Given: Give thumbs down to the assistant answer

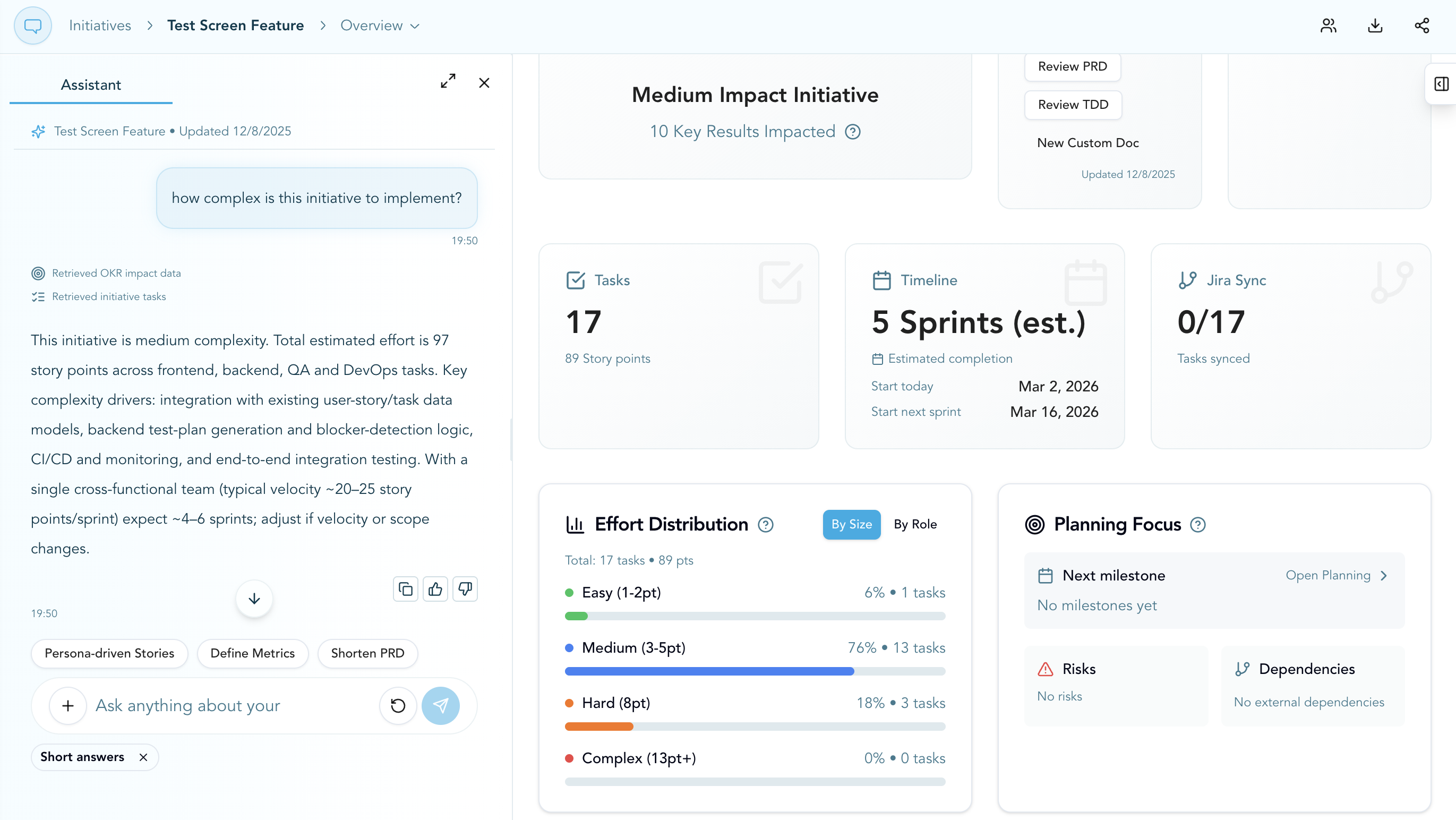Looking at the screenshot, I should pos(465,588).
